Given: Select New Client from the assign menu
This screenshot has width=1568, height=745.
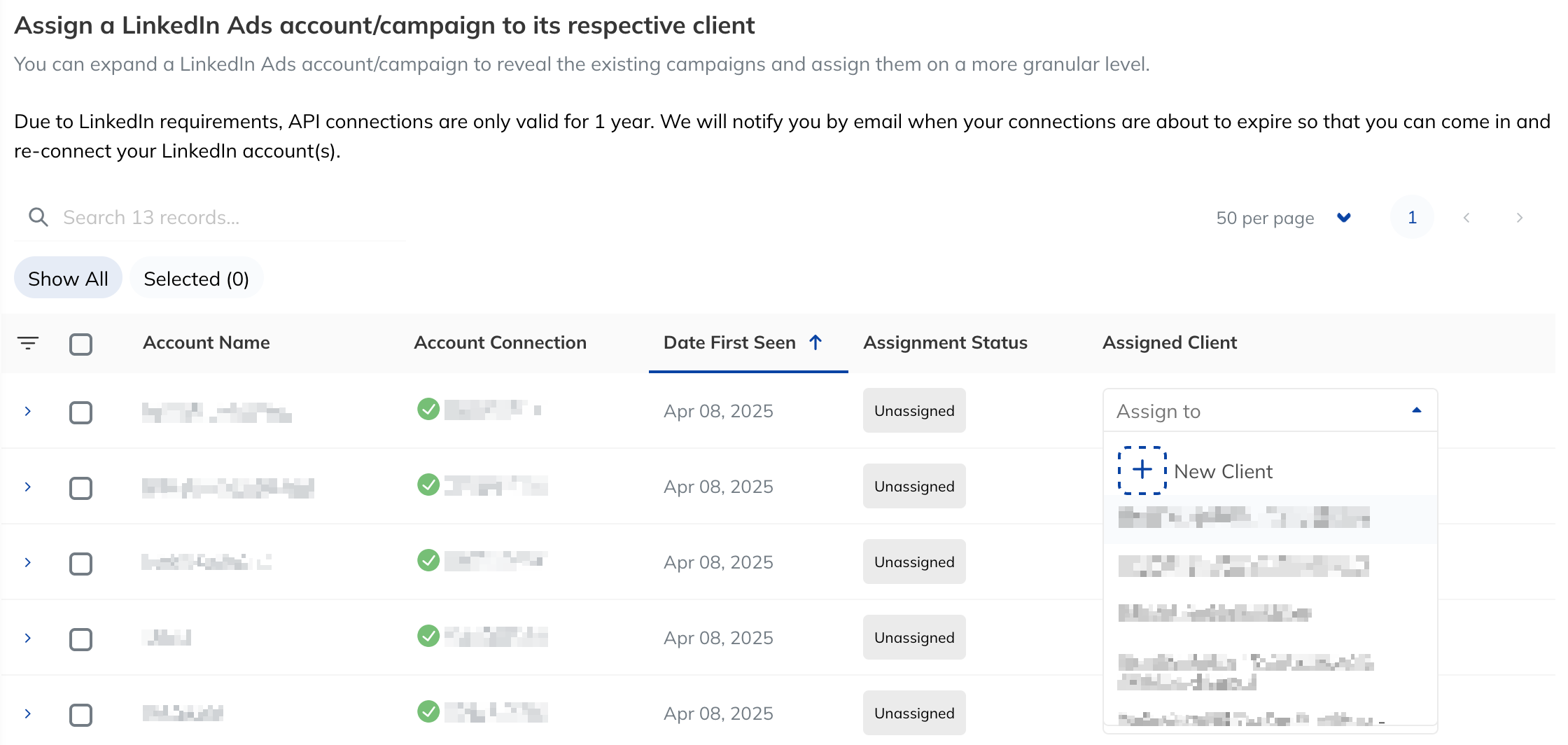Looking at the screenshot, I should pos(1223,471).
